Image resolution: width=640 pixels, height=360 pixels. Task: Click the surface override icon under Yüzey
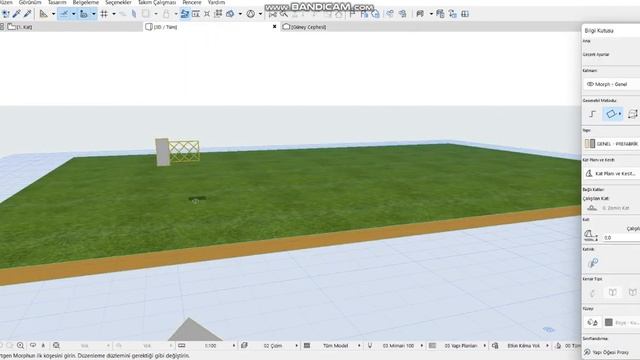[x=592, y=322]
